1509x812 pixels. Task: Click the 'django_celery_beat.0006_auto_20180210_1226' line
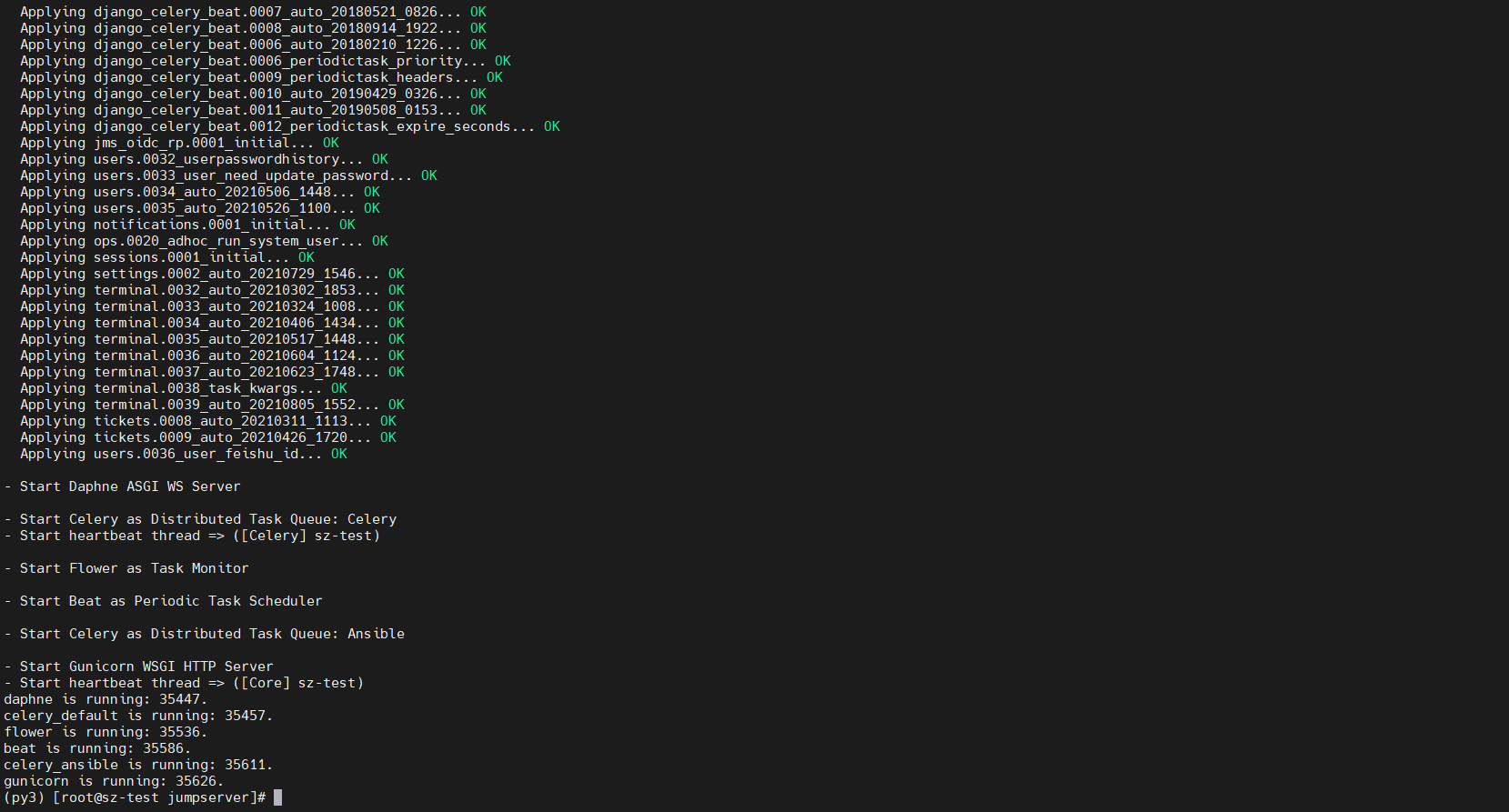[x=253, y=45]
